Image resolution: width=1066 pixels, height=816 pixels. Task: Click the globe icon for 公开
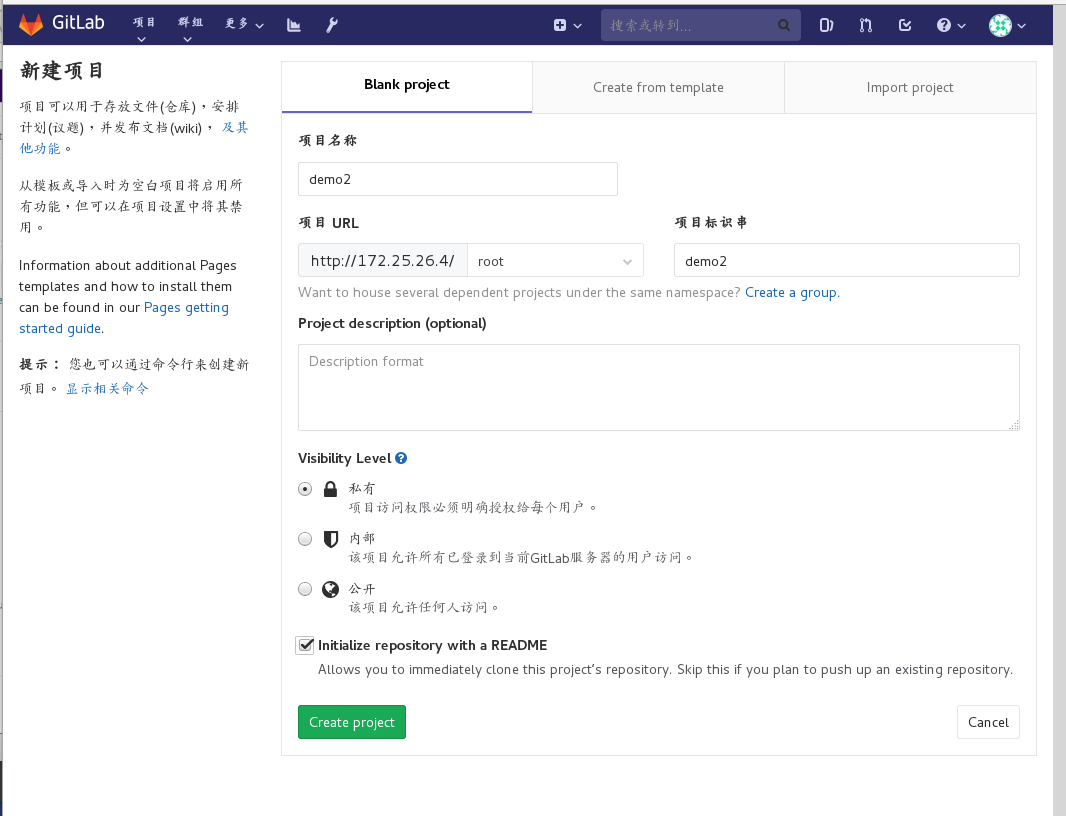tap(330, 589)
